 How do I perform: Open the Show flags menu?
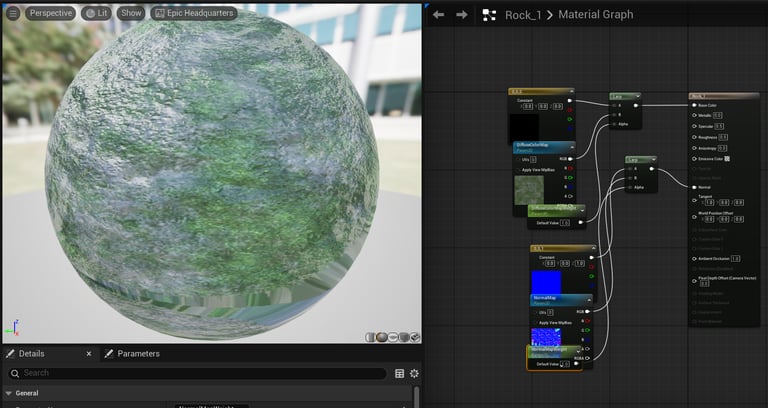point(131,13)
